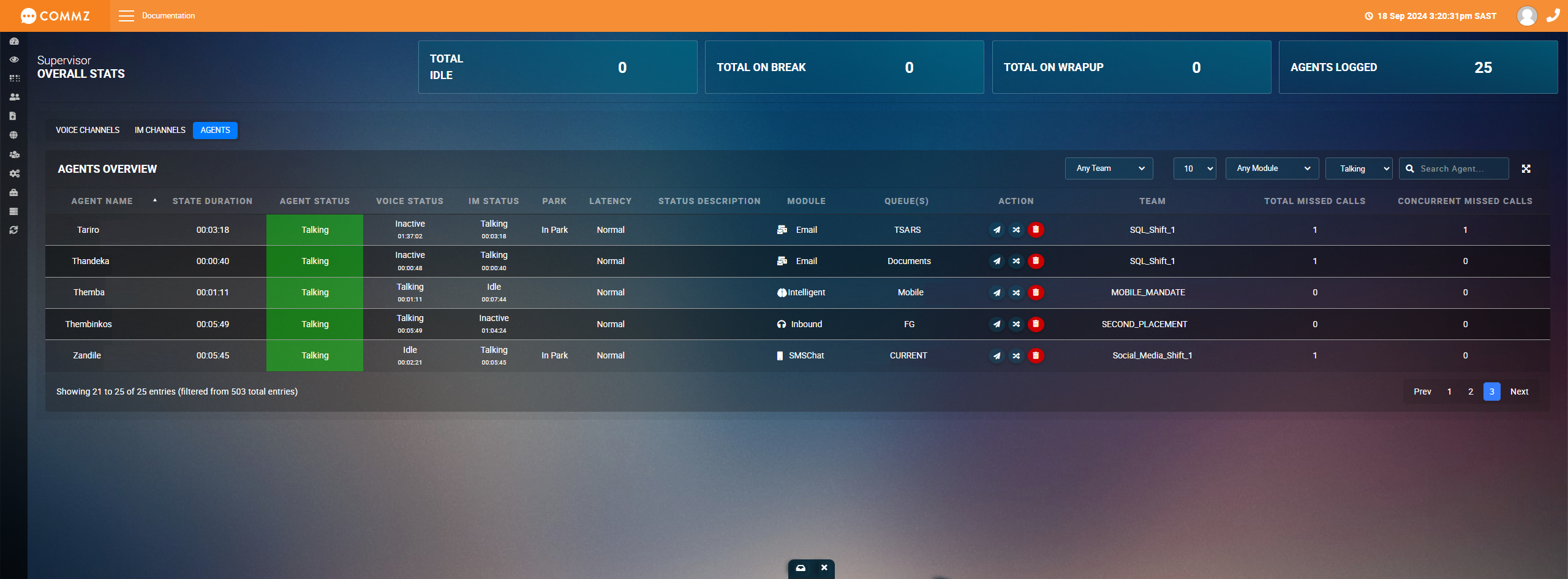Screen dimensions: 1568x579
Task: Delete Zandile using the red trash icon
Action: pyautogui.click(x=1036, y=355)
